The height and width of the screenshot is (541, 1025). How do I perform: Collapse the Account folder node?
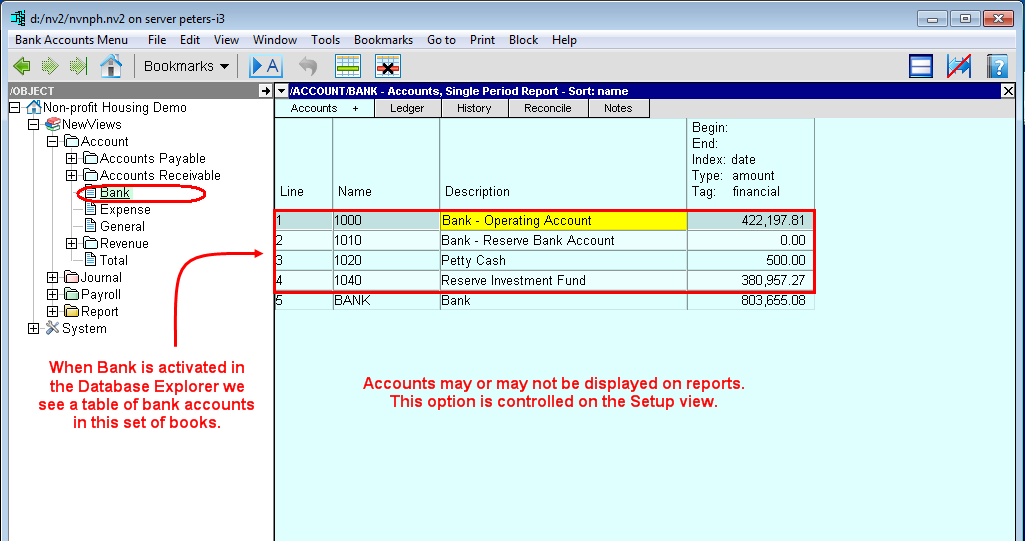[x=53, y=141]
